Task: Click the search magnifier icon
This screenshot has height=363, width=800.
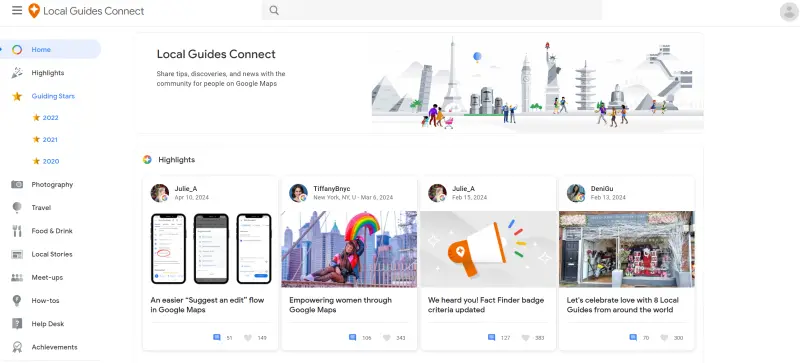Action: tap(274, 10)
